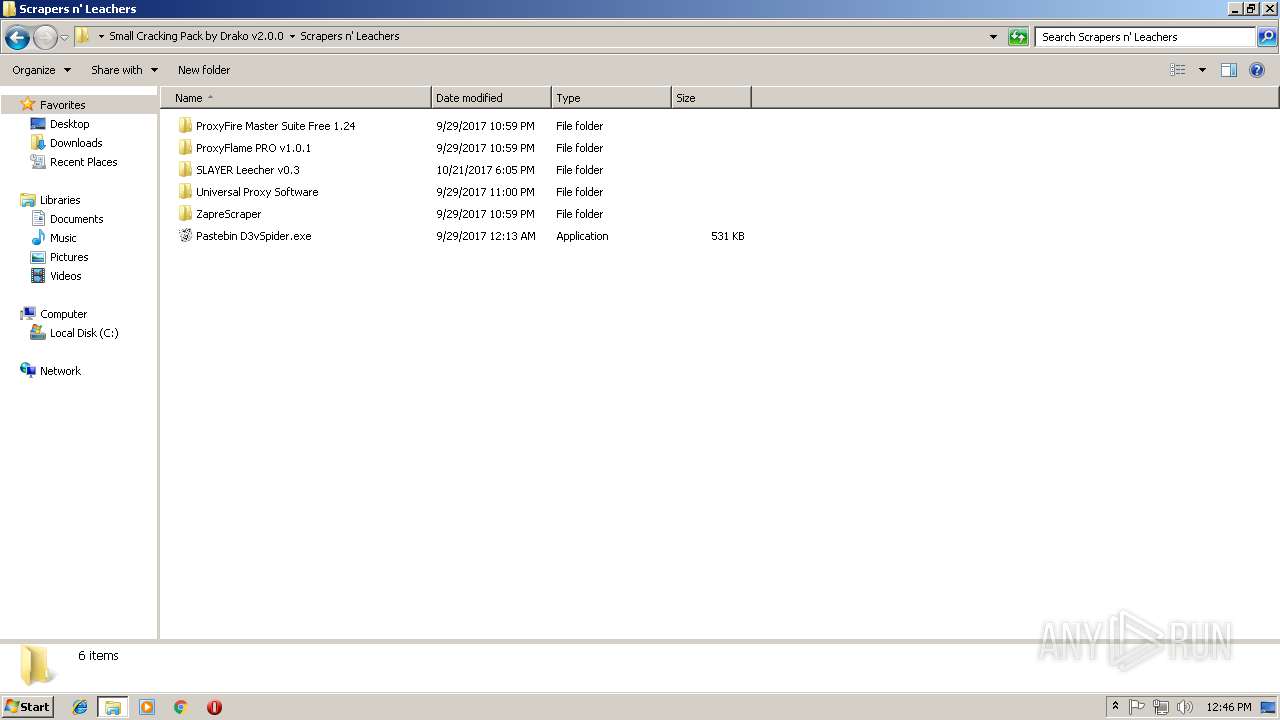Create a New folder
The height and width of the screenshot is (720, 1280).
204,70
